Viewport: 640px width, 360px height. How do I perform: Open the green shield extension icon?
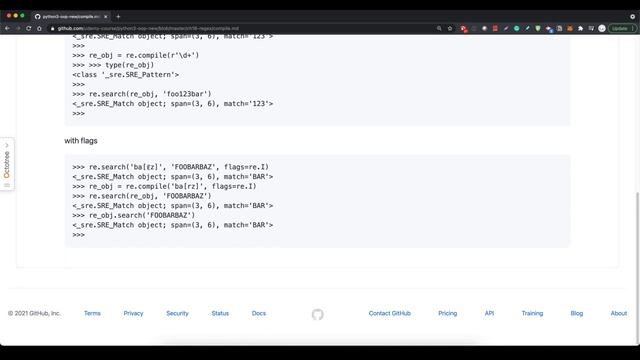(x=538, y=29)
